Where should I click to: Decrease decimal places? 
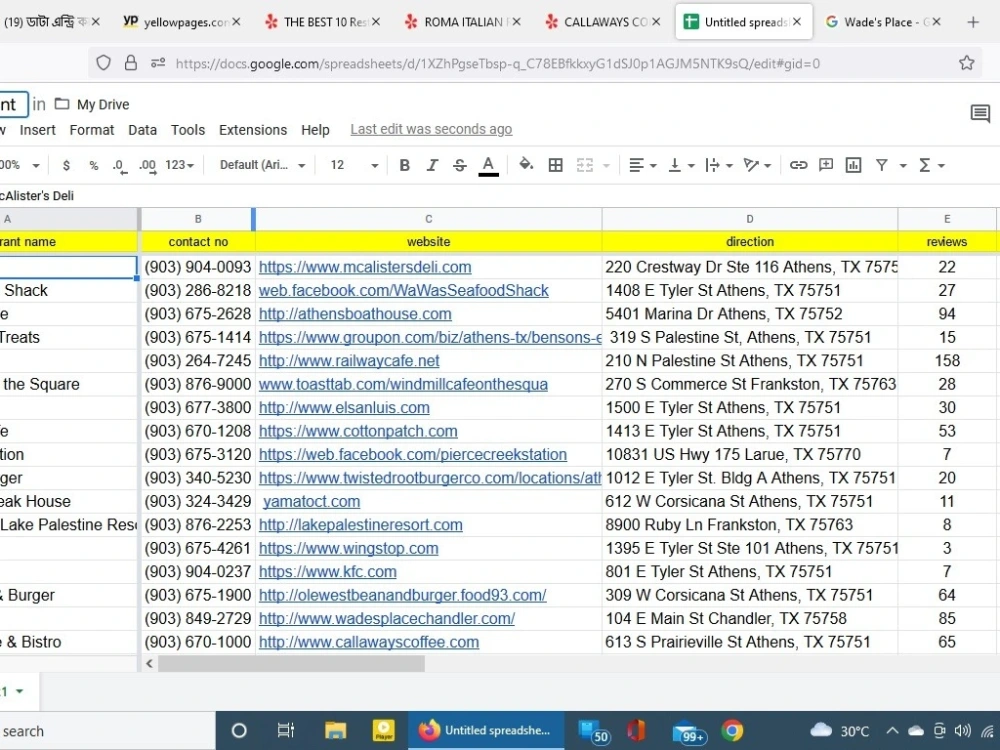point(119,166)
